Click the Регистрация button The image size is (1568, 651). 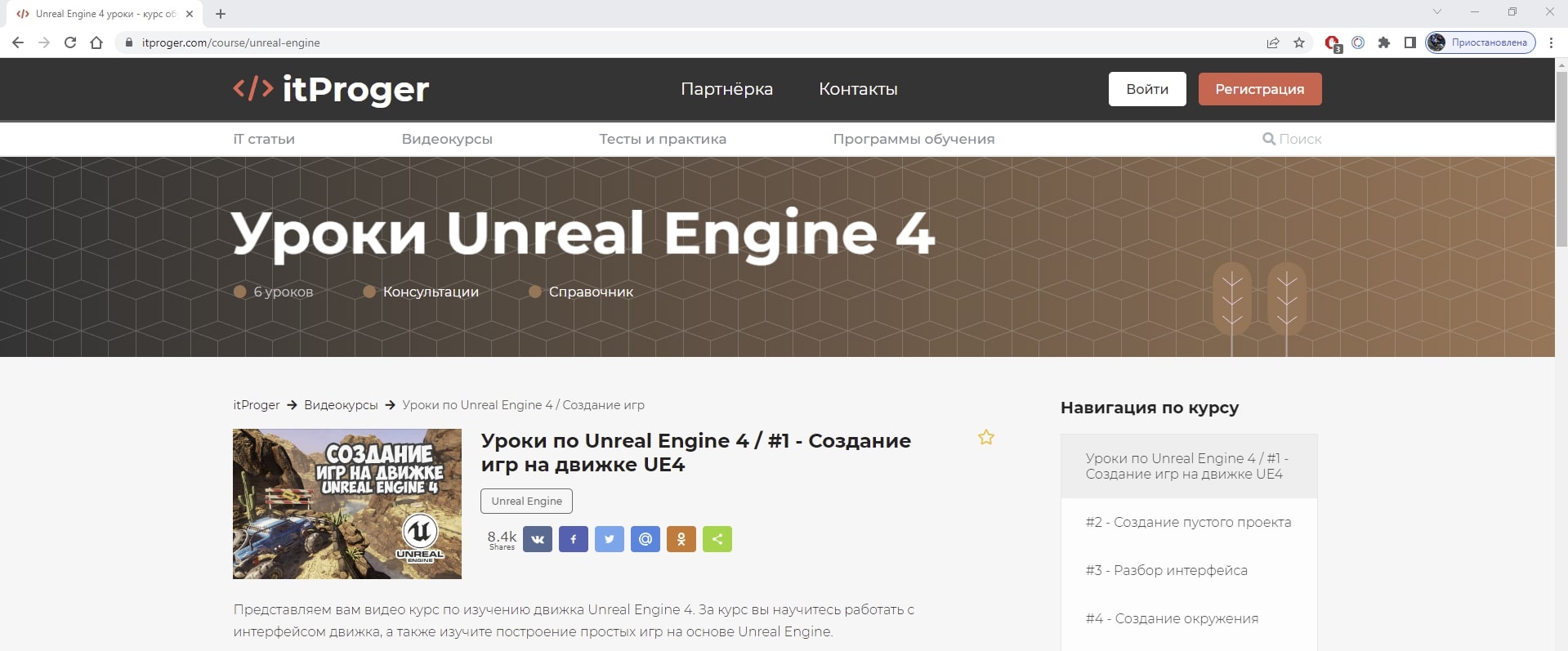click(x=1260, y=89)
